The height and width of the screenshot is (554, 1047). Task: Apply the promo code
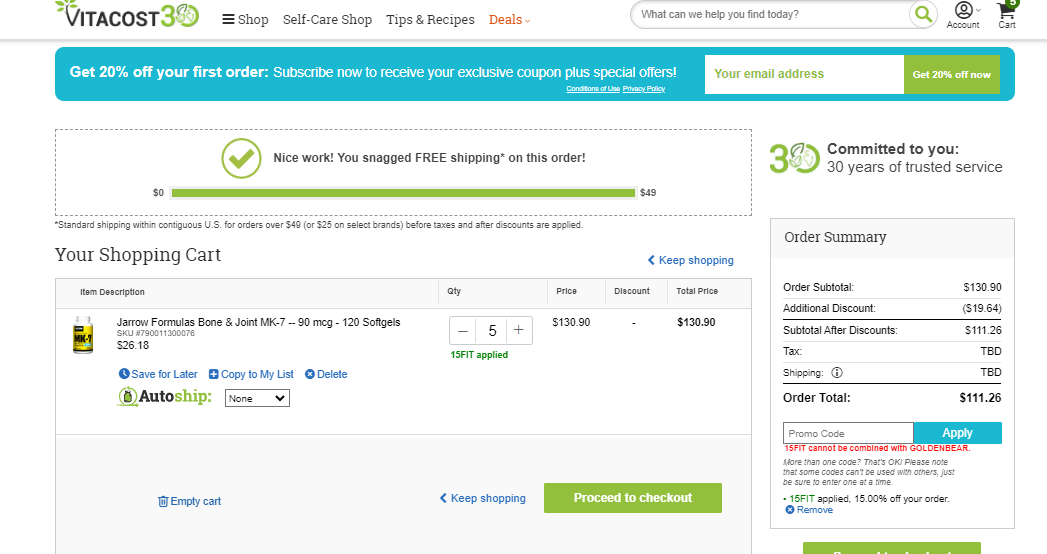[958, 433]
